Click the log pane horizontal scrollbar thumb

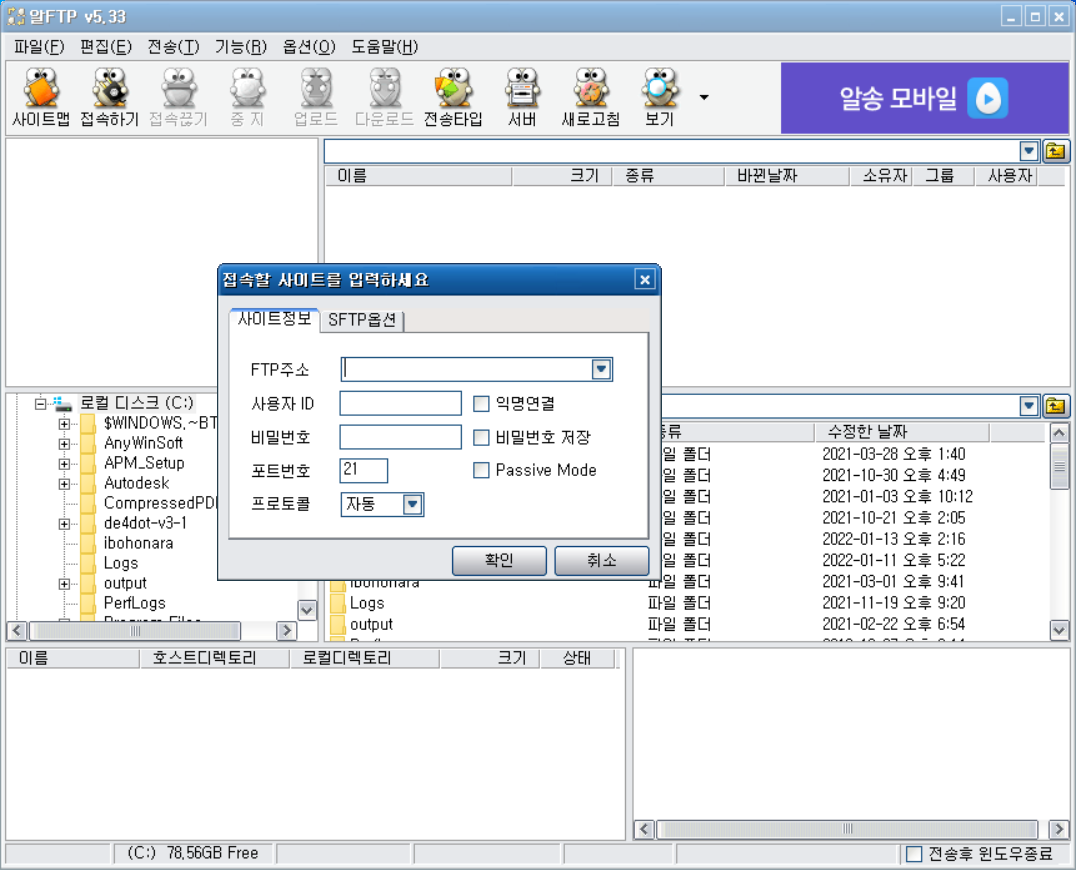[847, 829]
